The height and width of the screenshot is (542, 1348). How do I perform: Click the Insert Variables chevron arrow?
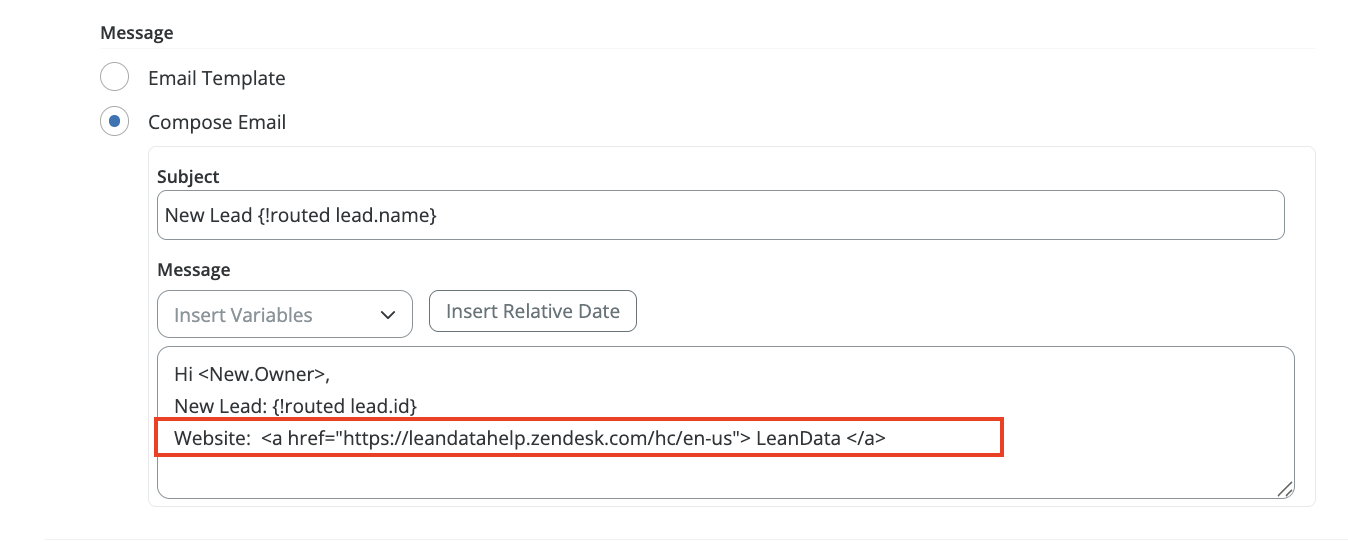click(x=389, y=315)
